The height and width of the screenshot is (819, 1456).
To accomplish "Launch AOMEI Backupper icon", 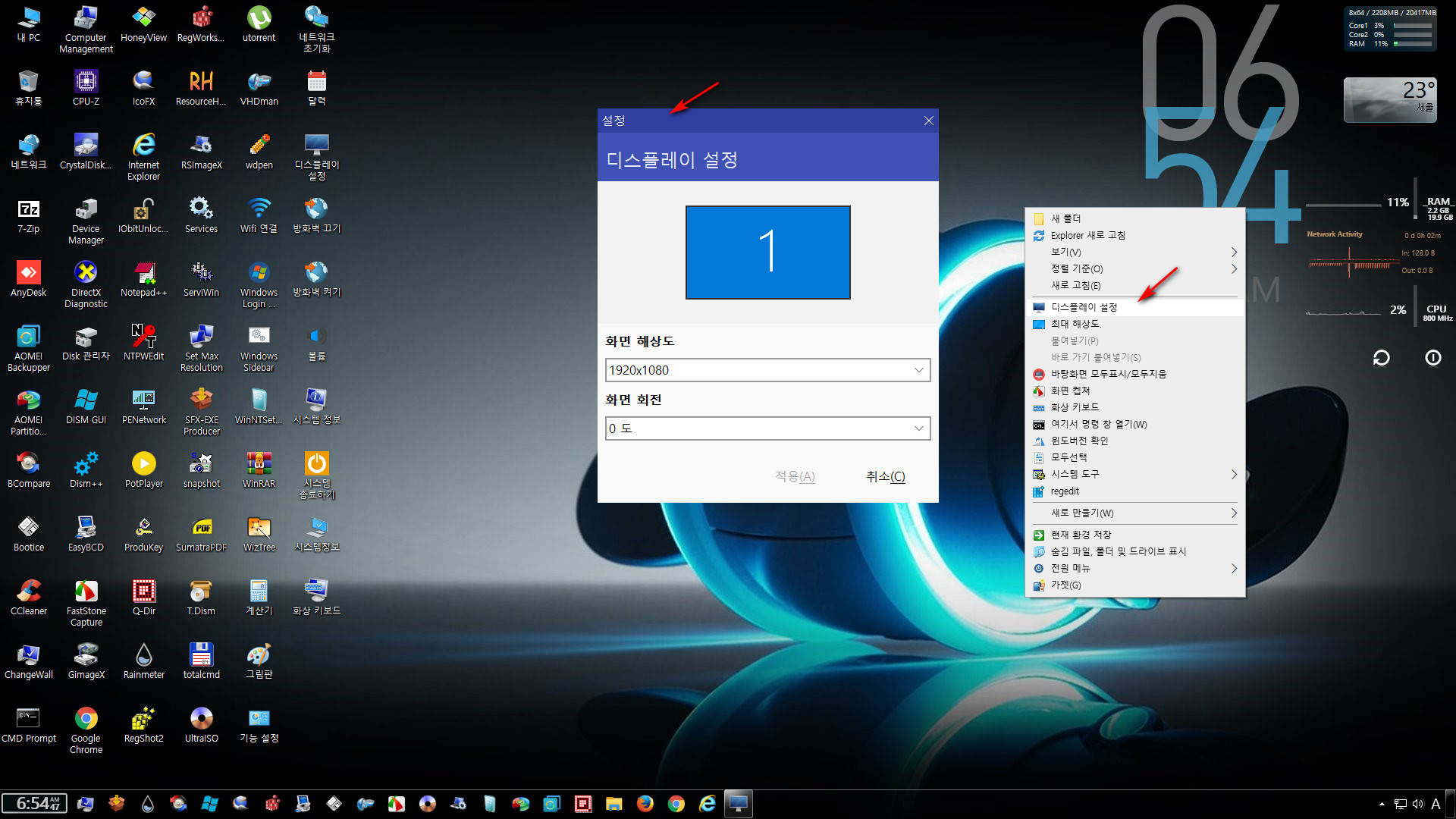I will pyautogui.click(x=28, y=348).
